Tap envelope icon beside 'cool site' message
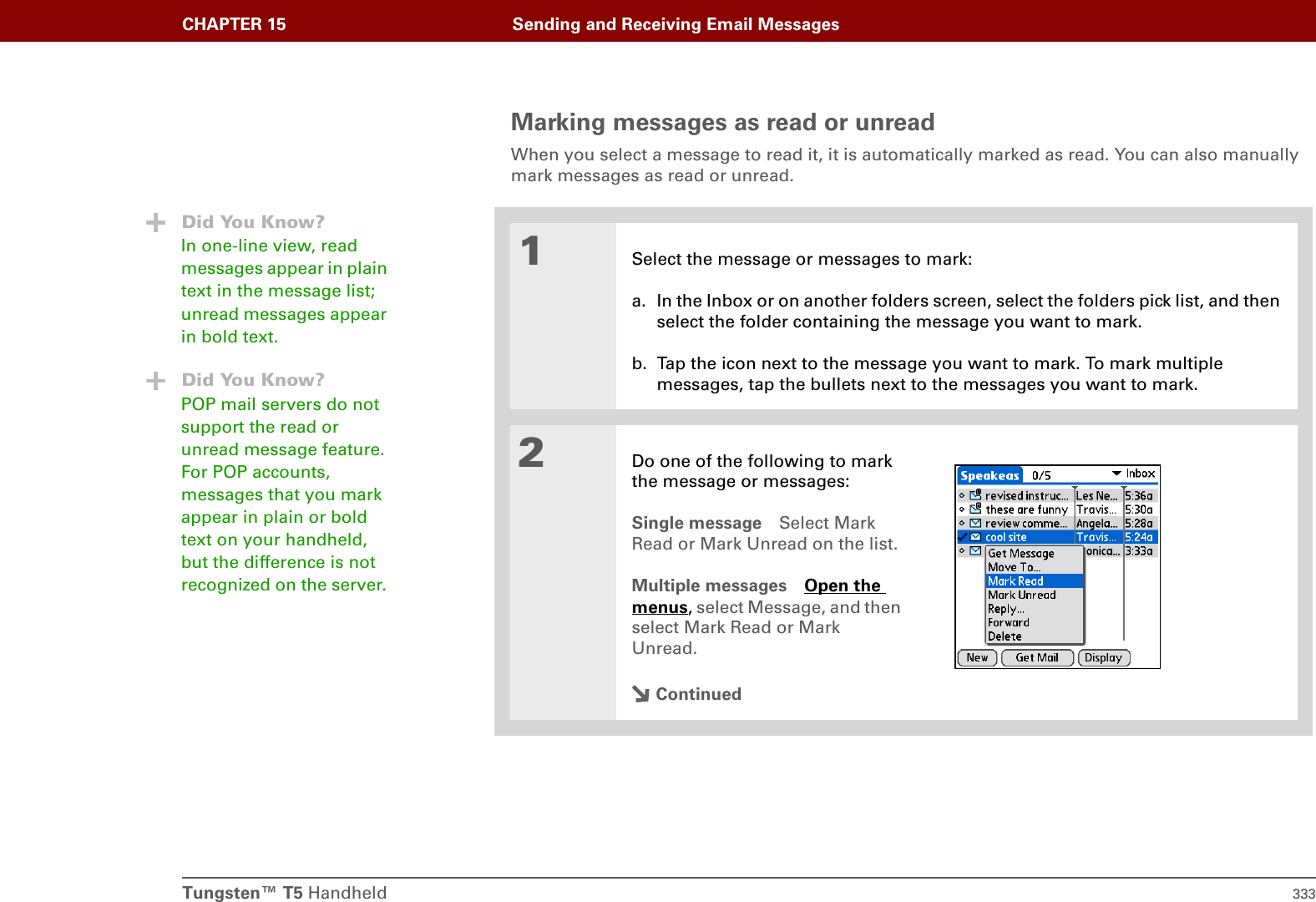 [x=975, y=537]
